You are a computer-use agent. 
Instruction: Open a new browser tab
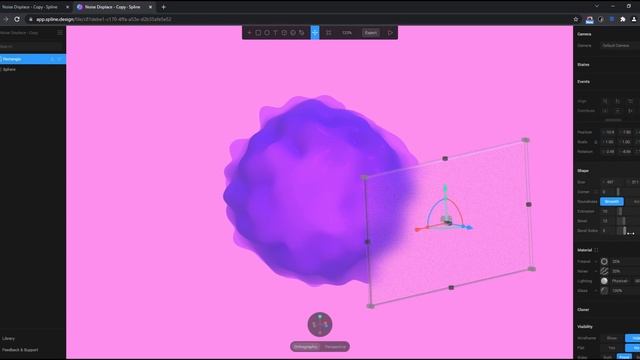tap(163, 7)
